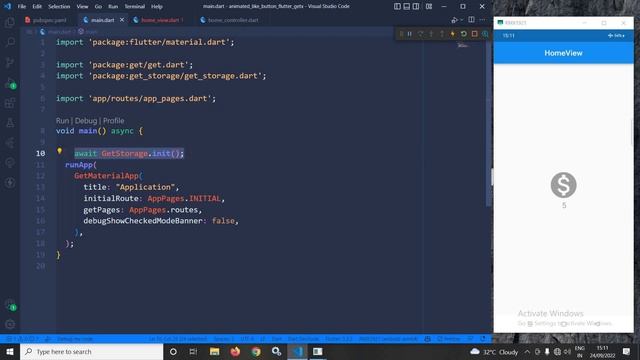Click the debug Step Out button
The height and width of the screenshot is (360, 640).
pos(442,34)
